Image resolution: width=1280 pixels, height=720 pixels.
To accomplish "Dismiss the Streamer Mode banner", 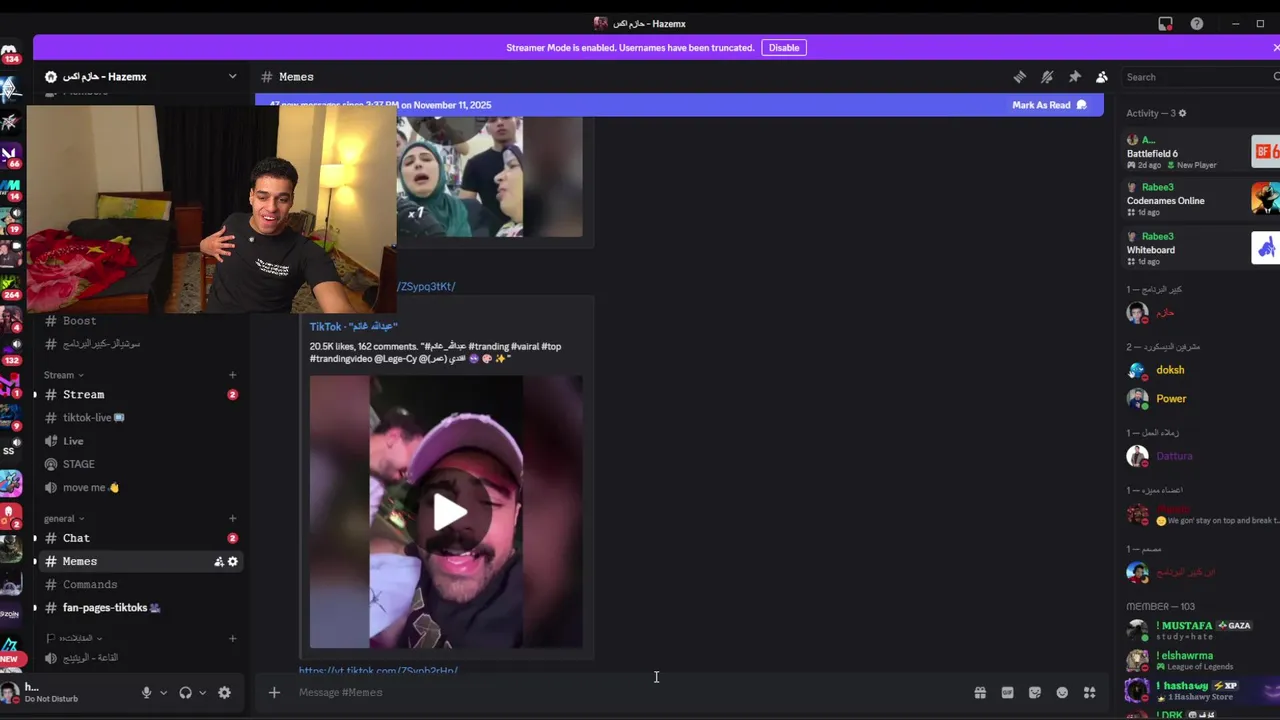I will point(1275,47).
